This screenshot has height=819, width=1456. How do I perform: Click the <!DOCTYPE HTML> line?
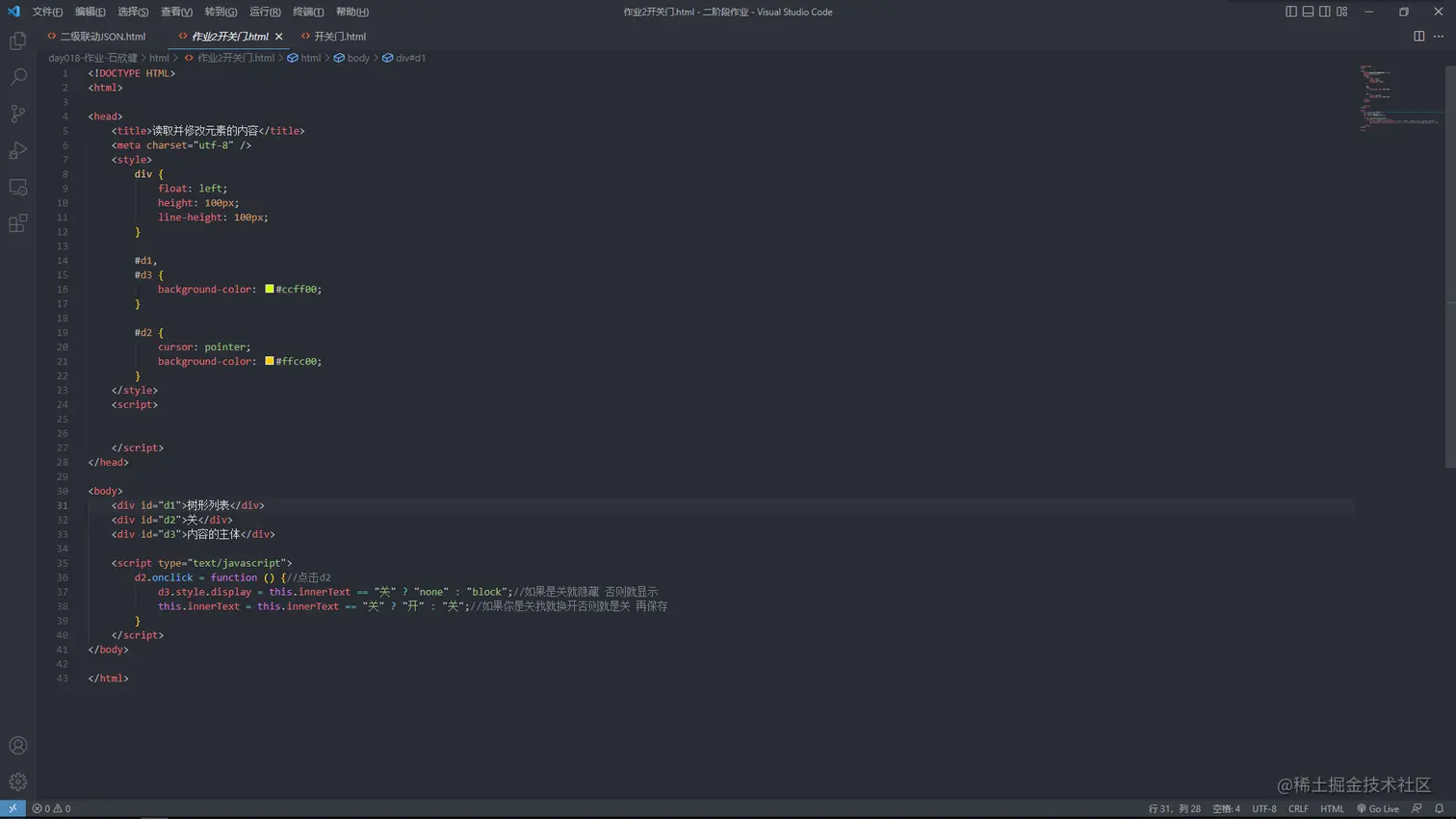(x=132, y=73)
